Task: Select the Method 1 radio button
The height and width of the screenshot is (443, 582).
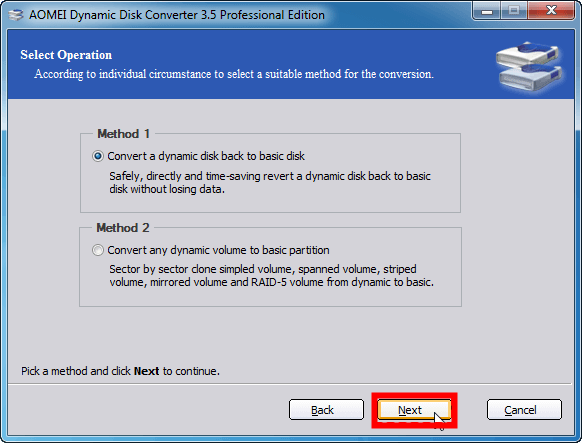Action: point(98,156)
